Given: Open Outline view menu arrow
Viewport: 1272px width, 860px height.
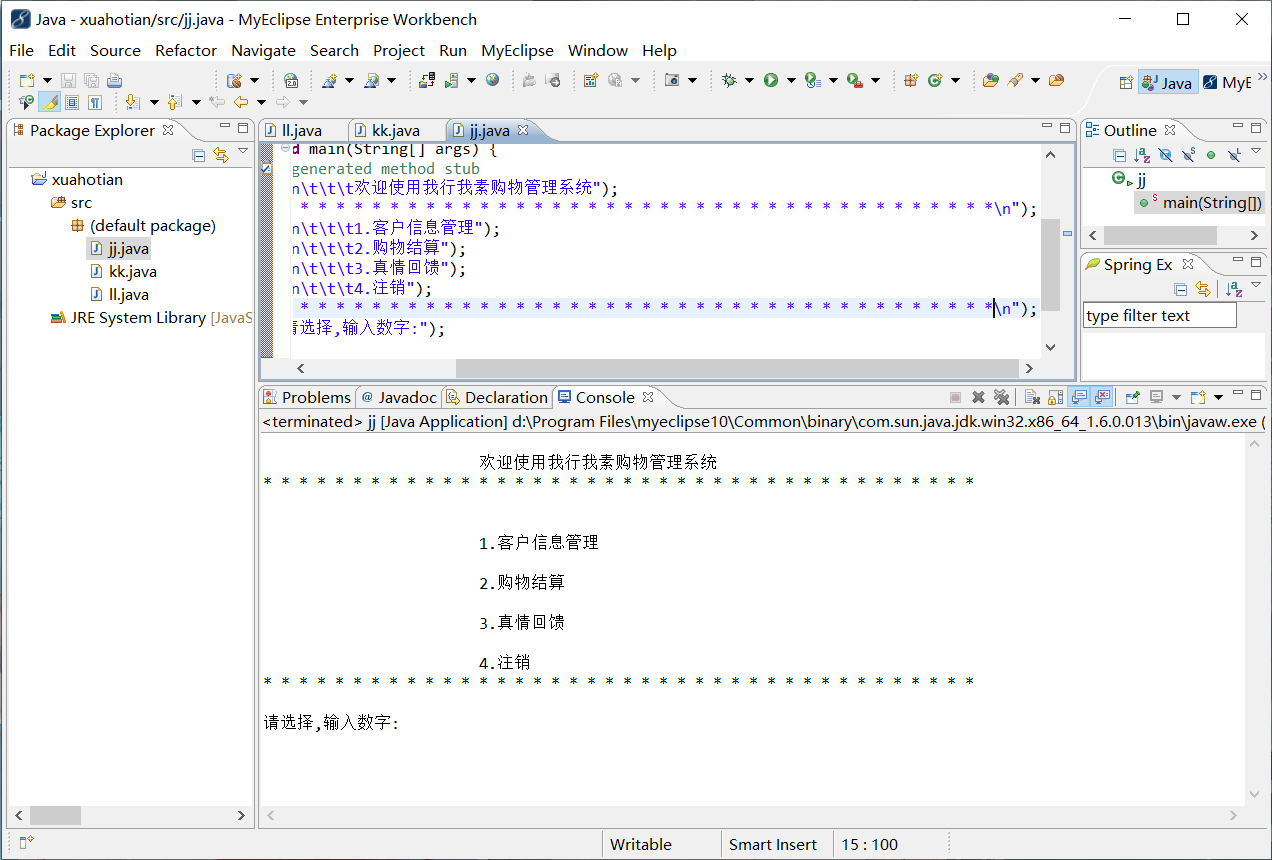Looking at the screenshot, I should pyautogui.click(x=1256, y=153).
